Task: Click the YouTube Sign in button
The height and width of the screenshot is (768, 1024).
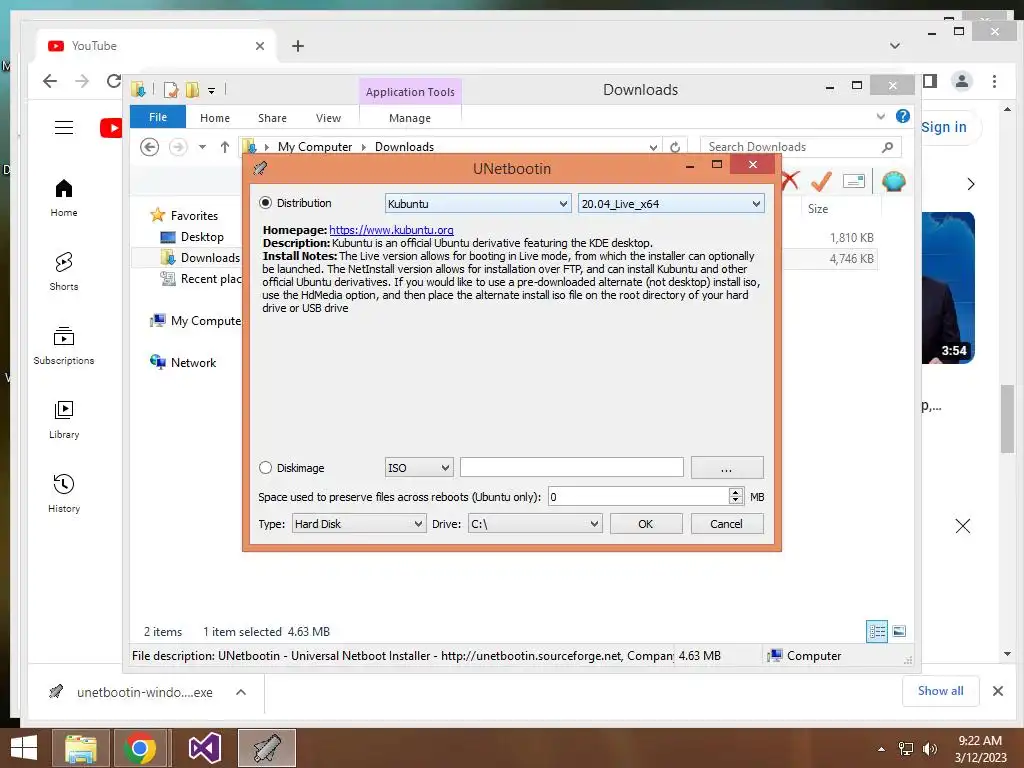Action: pos(944,127)
